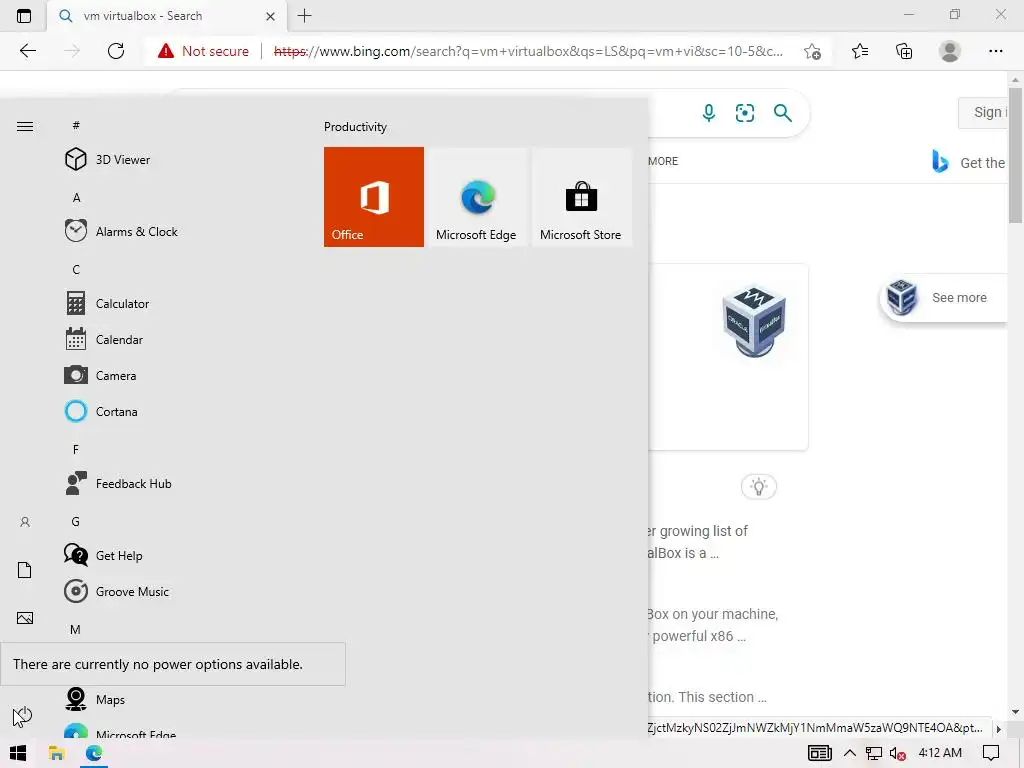Open the Edge tab actions menu

coord(24,16)
